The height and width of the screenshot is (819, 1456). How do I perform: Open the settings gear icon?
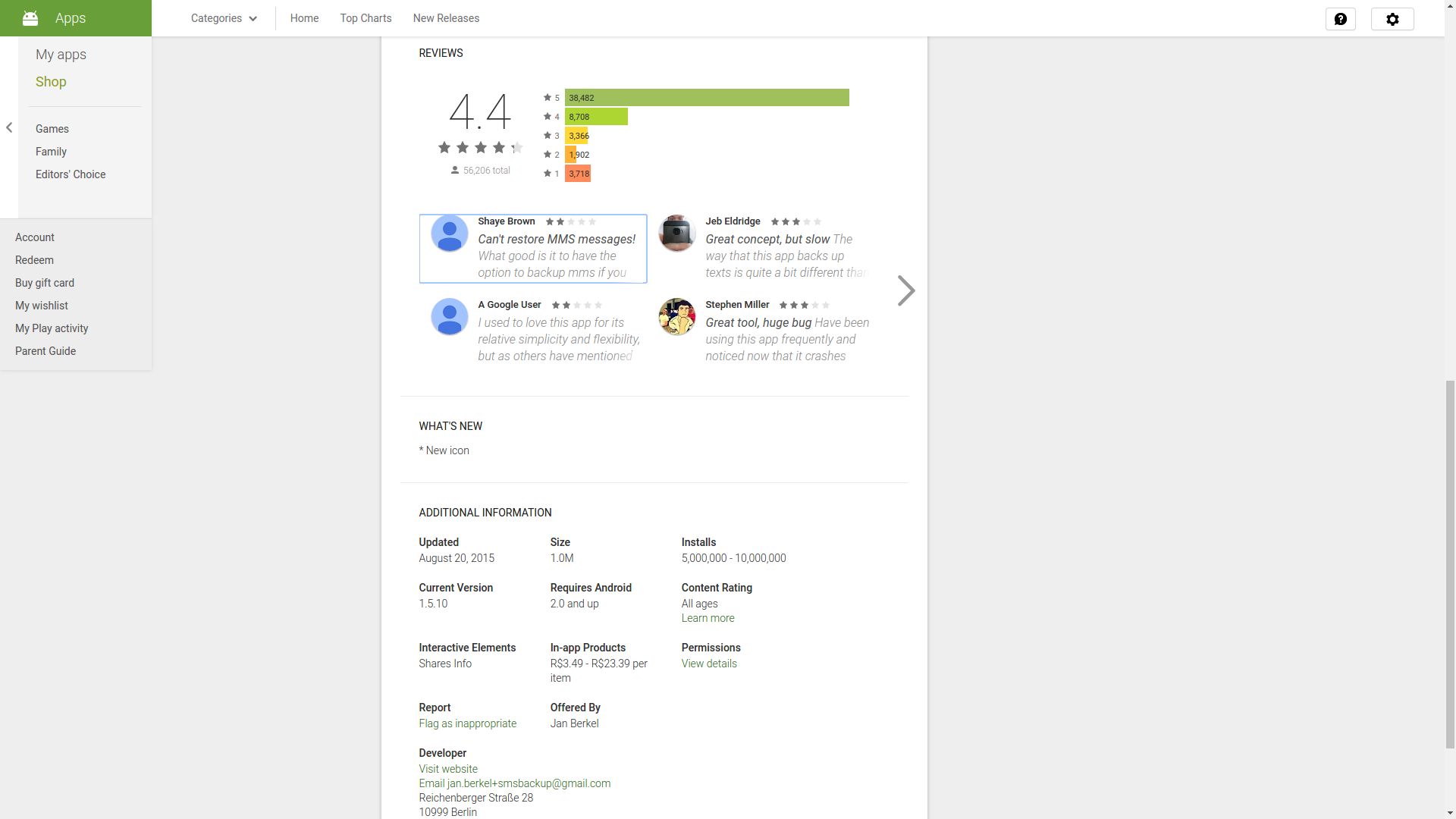pos(1392,19)
